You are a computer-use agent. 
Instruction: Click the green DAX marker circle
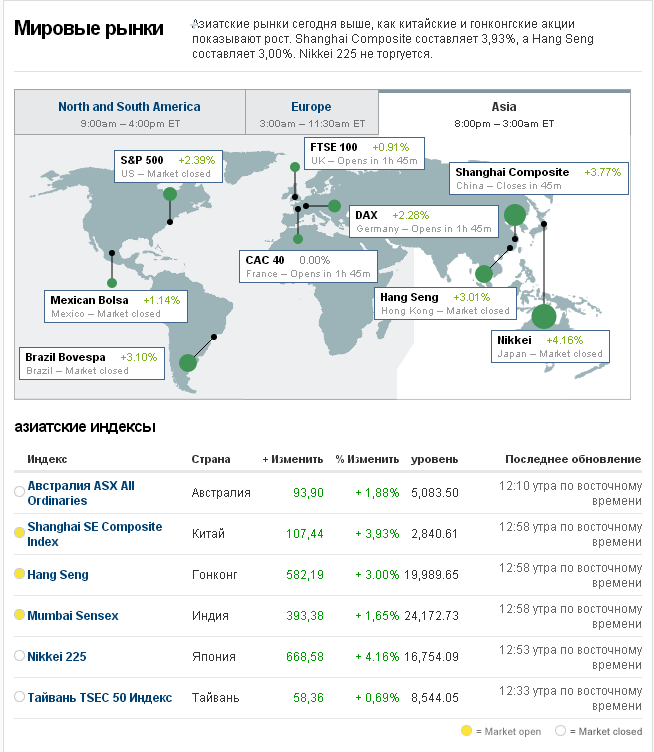335,206
